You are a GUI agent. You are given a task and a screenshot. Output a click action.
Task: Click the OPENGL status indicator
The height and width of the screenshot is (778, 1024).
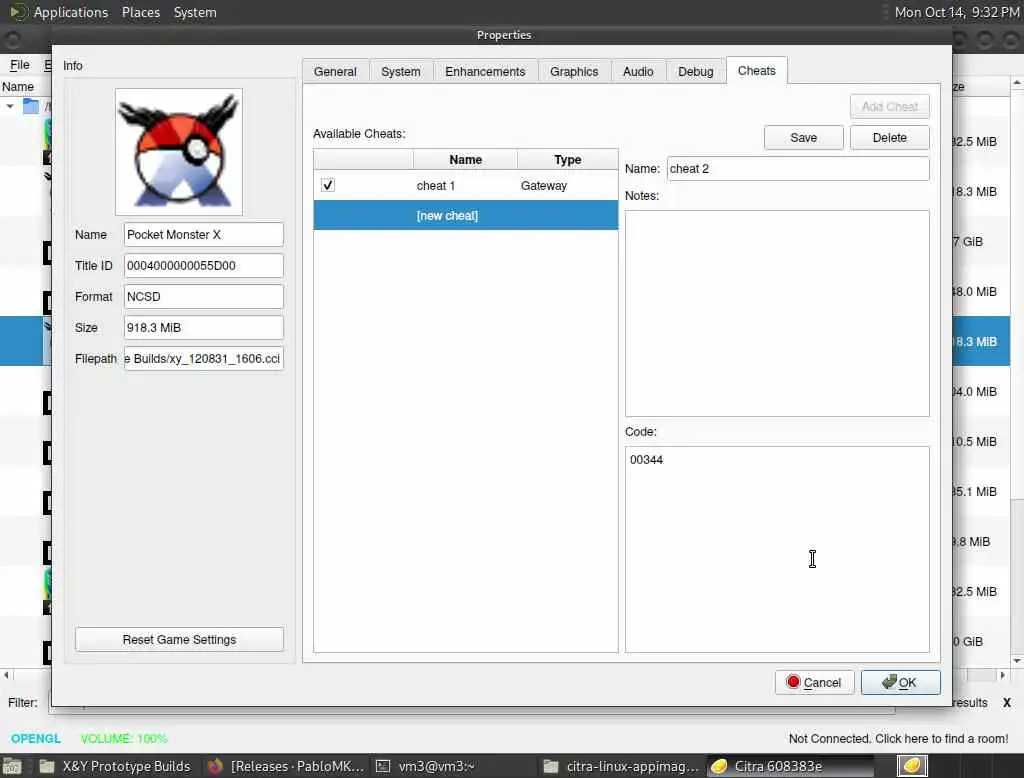pyautogui.click(x=35, y=739)
